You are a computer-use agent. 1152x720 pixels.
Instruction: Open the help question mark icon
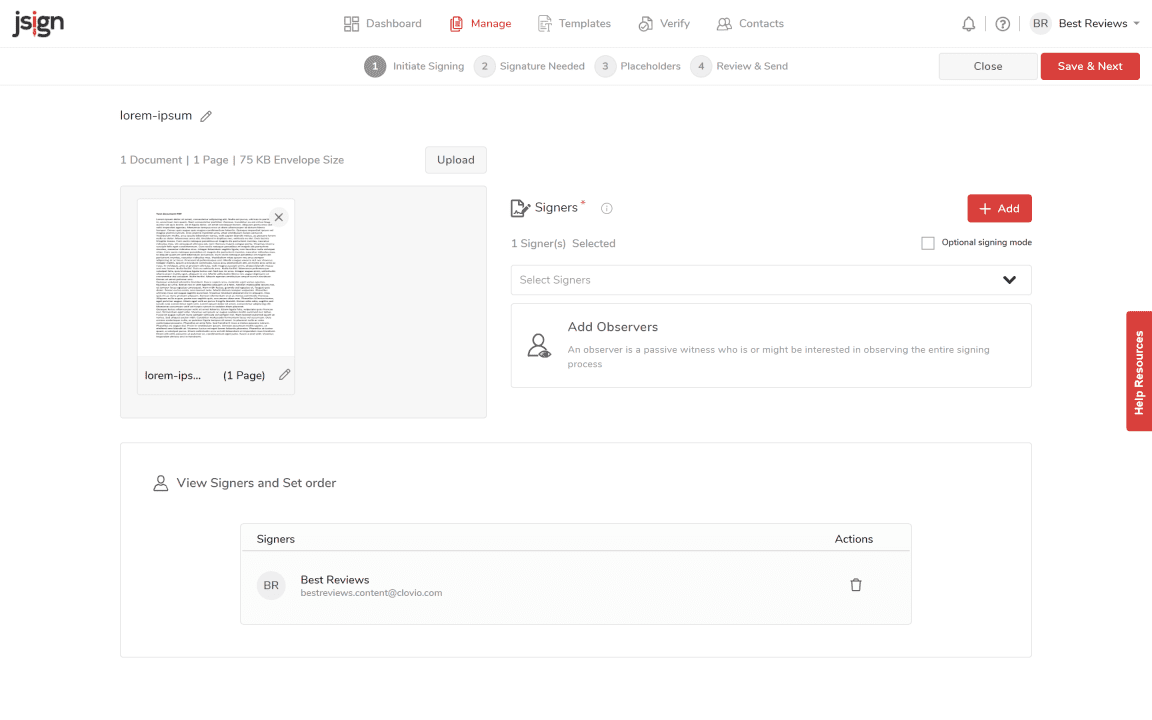pos(1002,24)
